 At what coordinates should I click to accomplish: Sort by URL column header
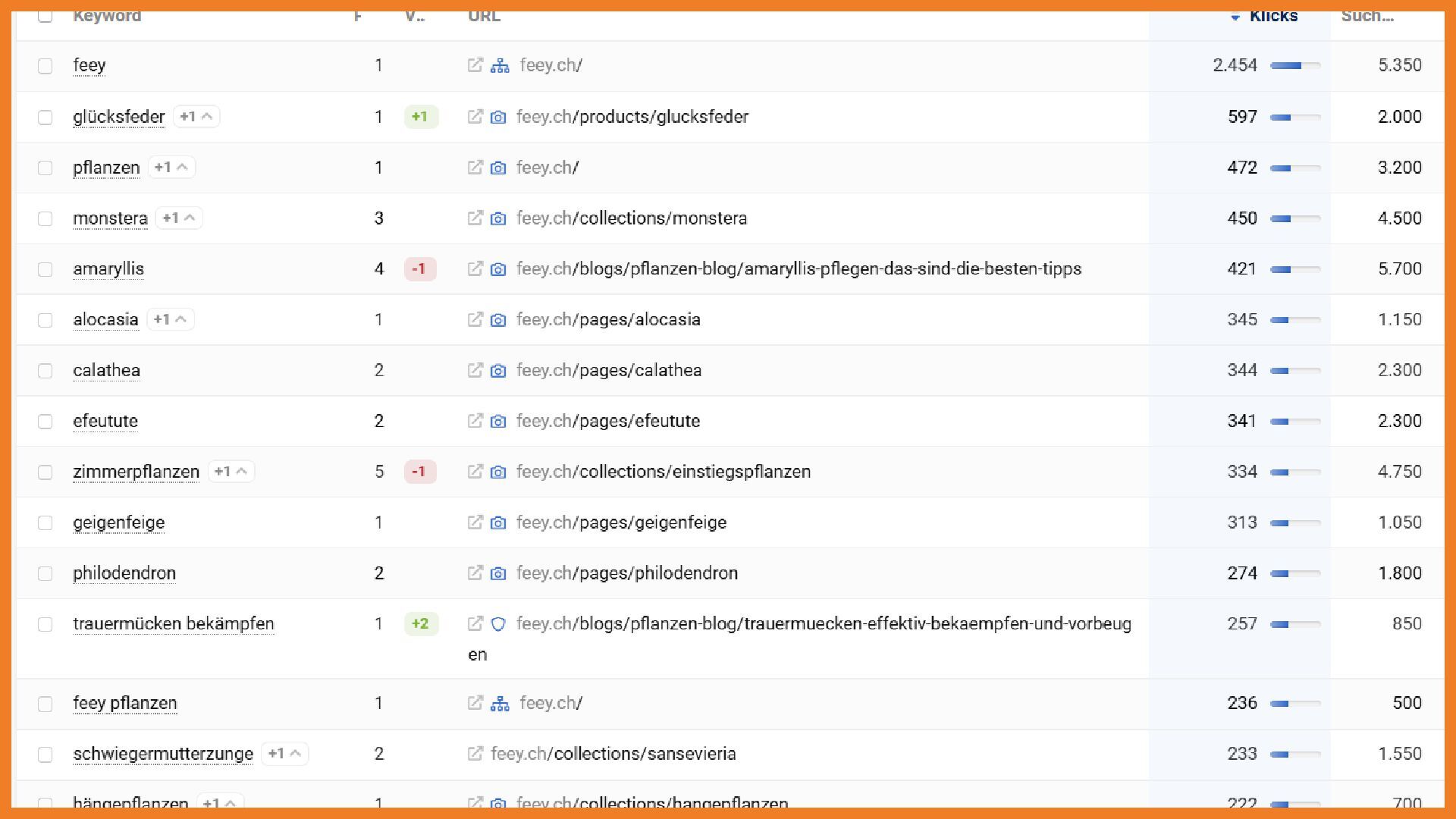(484, 16)
